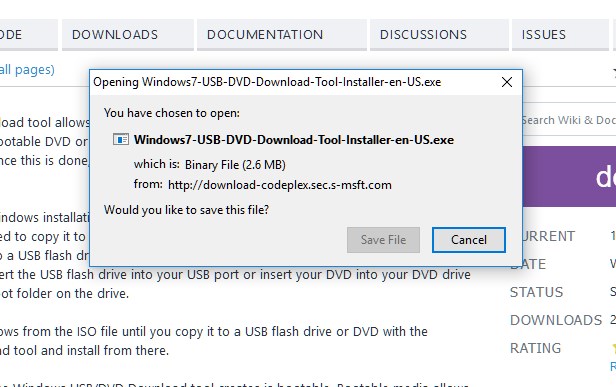Screen dimensions: 616x387
Task: Click the download-codeplex source URL text
Action: (x=280, y=185)
